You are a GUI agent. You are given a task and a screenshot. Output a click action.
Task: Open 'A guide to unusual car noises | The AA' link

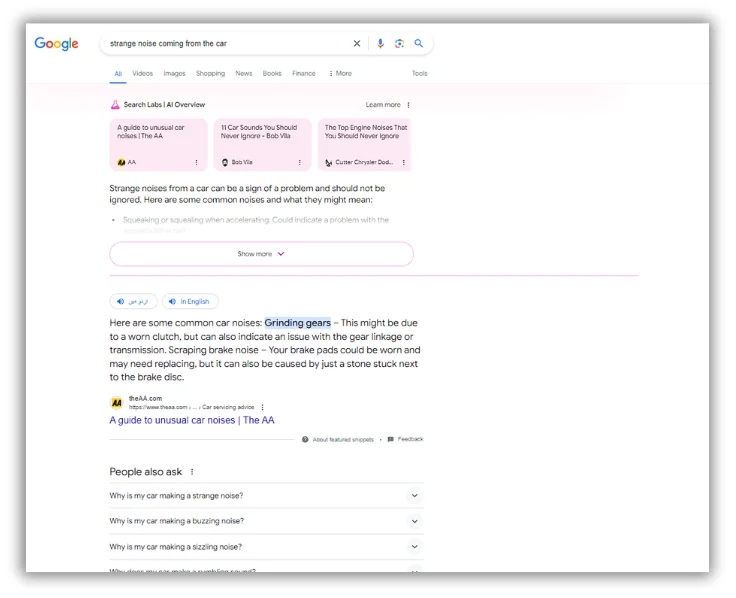pos(192,420)
